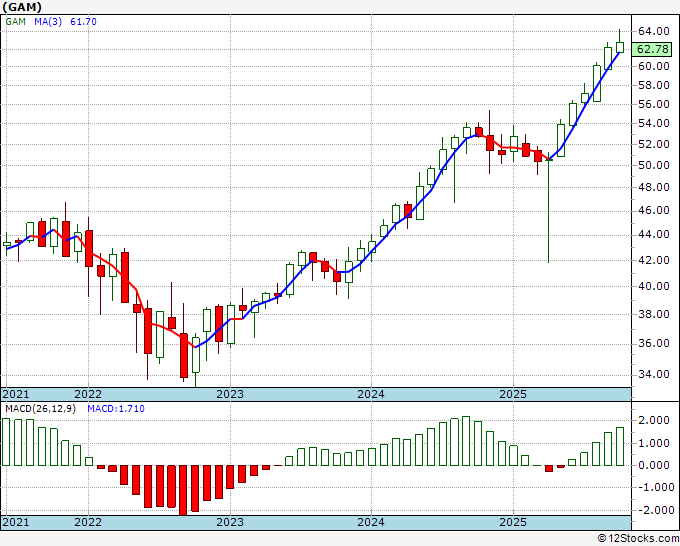Click the 36.00 price axis label

pyautogui.click(x=654, y=343)
